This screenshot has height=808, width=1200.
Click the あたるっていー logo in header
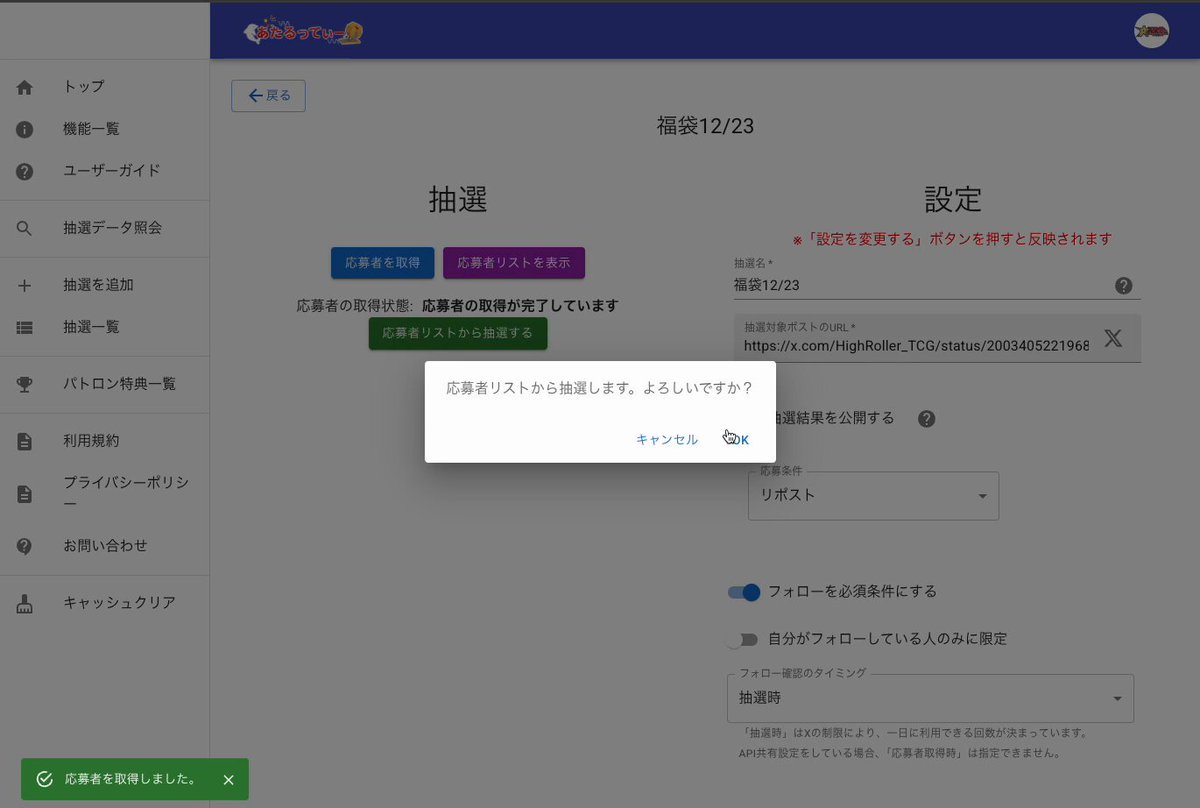pos(303,30)
